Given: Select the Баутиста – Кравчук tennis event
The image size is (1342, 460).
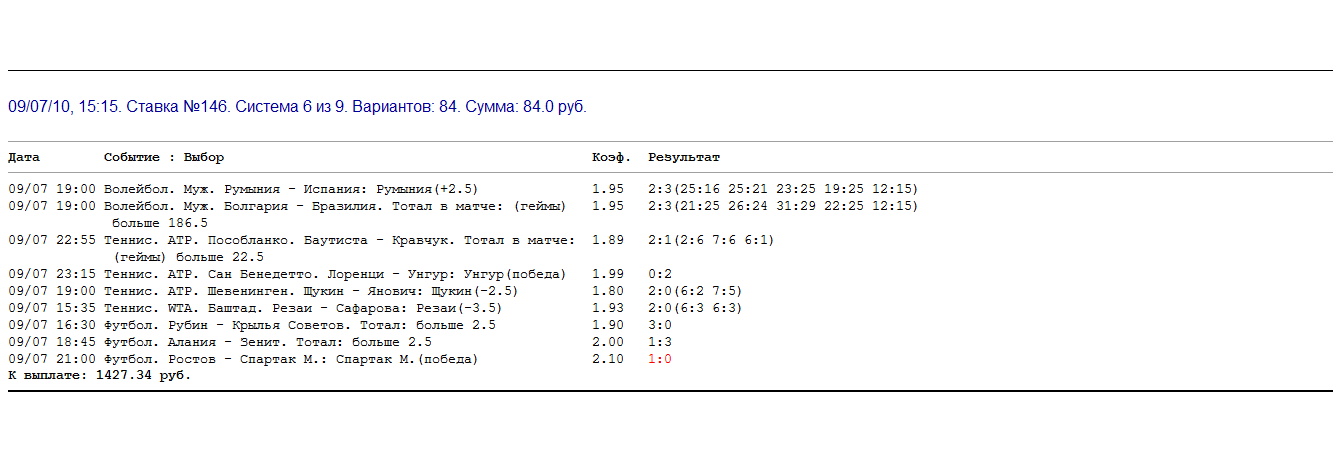Looking at the screenshot, I should click(339, 240).
